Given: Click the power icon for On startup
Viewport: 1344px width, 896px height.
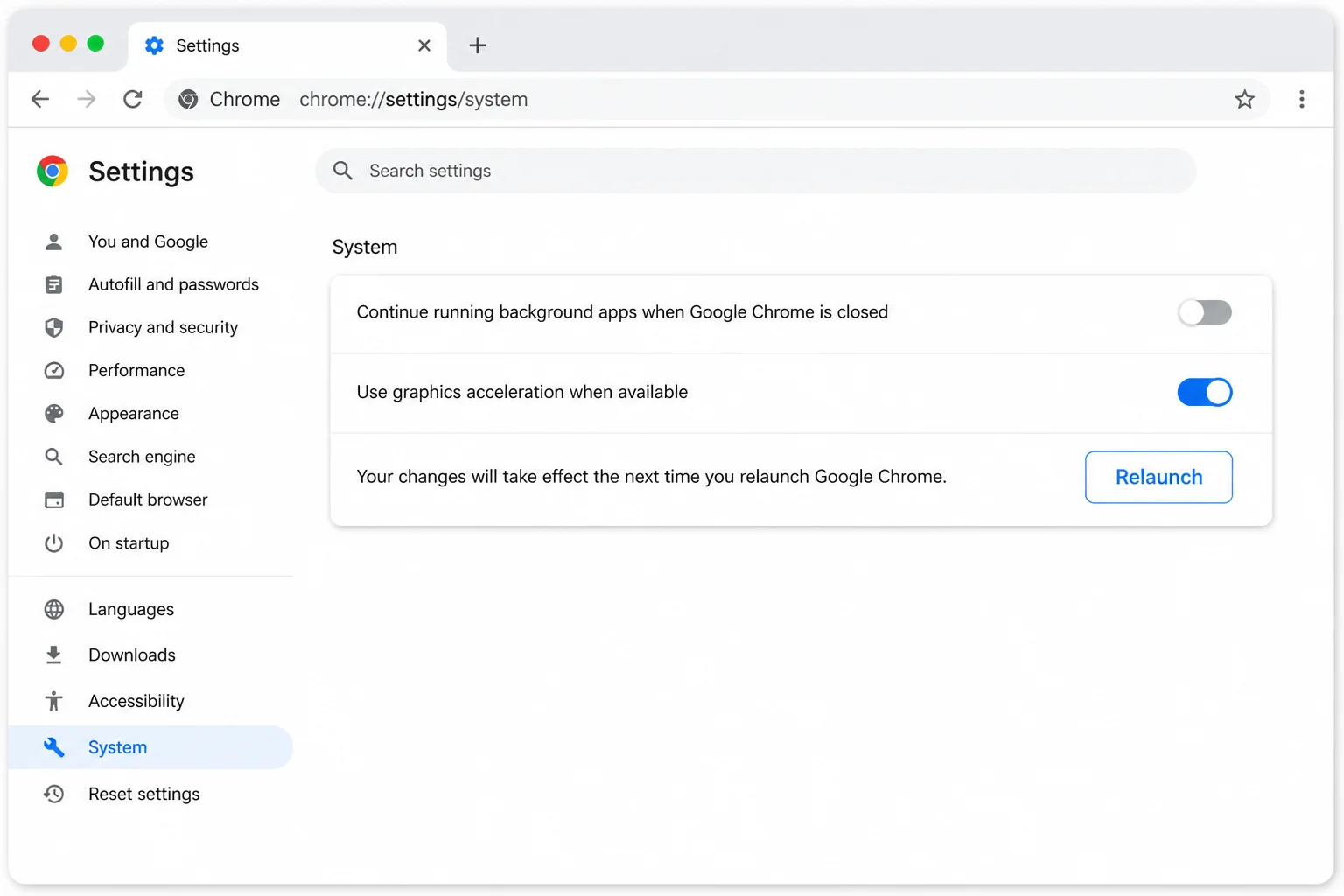Looking at the screenshot, I should 53,543.
